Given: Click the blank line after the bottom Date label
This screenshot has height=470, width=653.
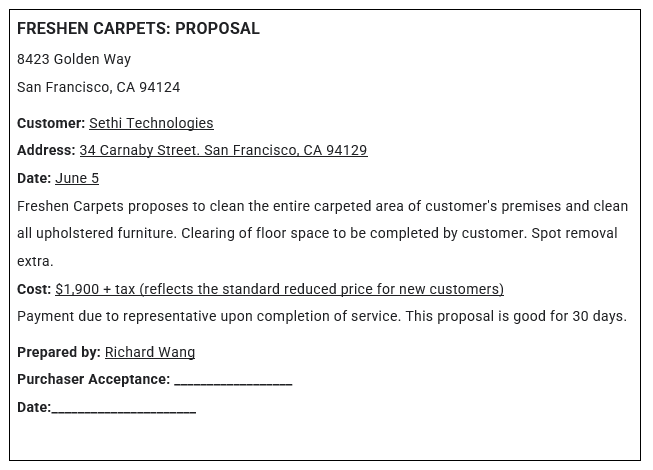Looking at the screenshot, I should click(124, 408).
